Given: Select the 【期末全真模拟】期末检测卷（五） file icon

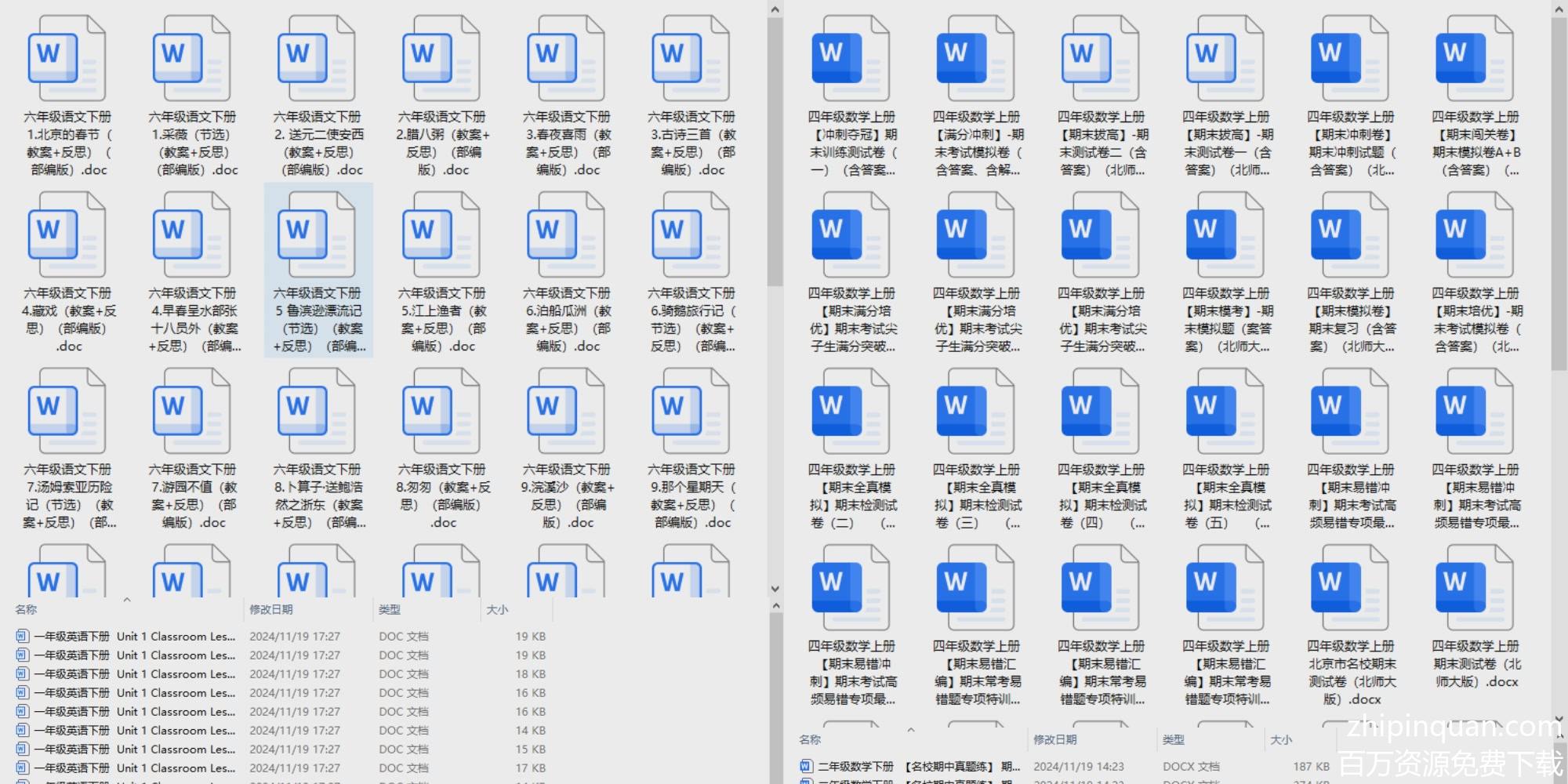Looking at the screenshot, I should (1225, 412).
